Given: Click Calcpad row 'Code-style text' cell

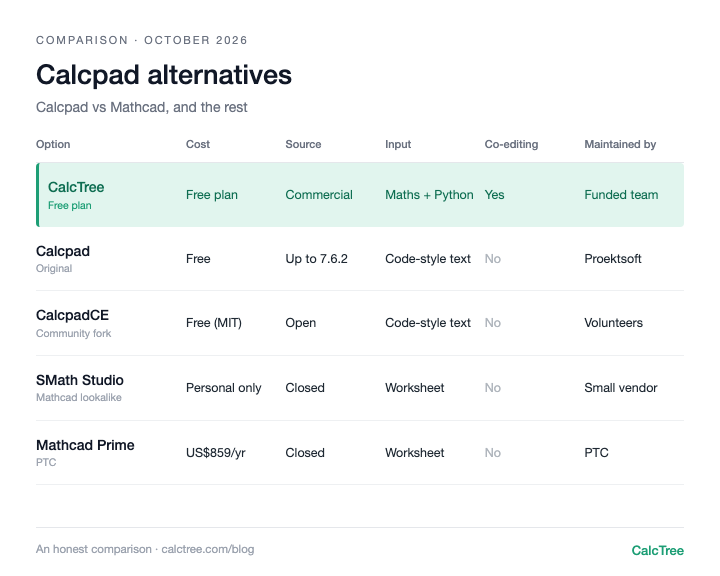Looking at the screenshot, I should point(428,259).
